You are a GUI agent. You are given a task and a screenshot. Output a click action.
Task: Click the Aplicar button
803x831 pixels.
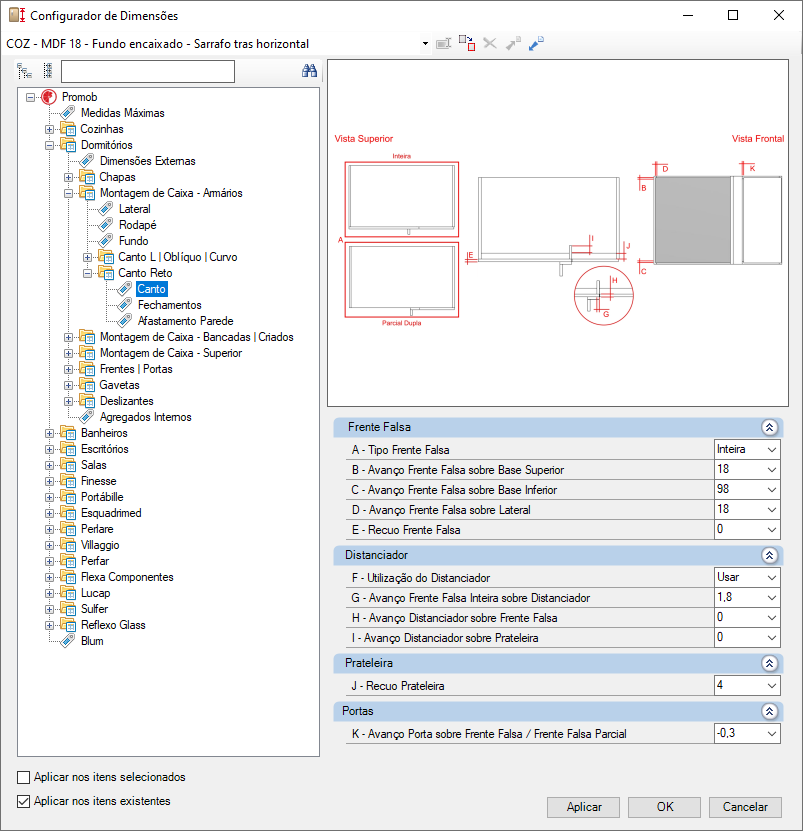pos(584,807)
